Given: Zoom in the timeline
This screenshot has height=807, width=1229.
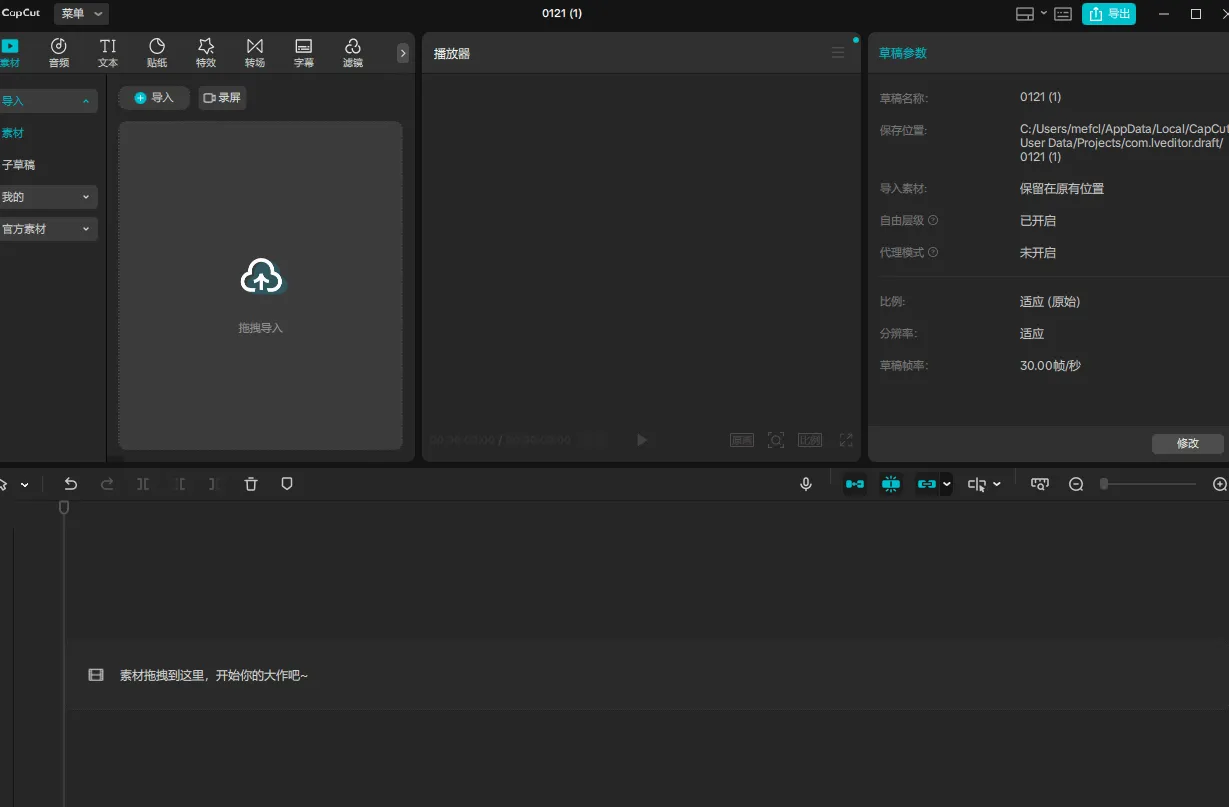Looking at the screenshot, I should pyautogui.click(x=1220, y=484).
